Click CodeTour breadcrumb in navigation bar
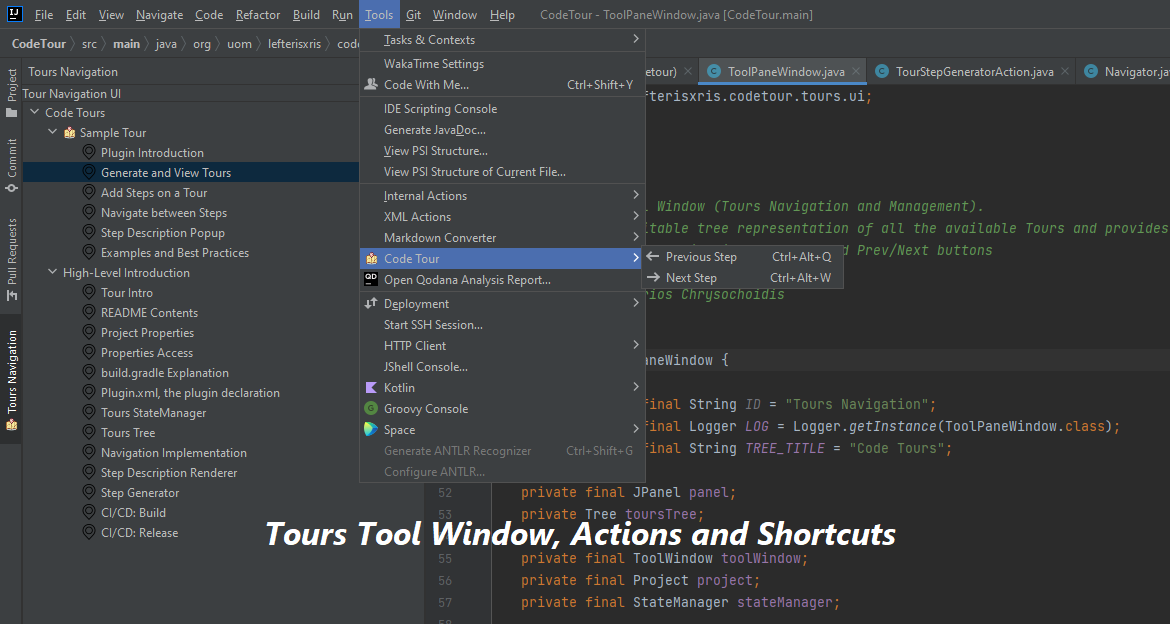 click(39, 44)
